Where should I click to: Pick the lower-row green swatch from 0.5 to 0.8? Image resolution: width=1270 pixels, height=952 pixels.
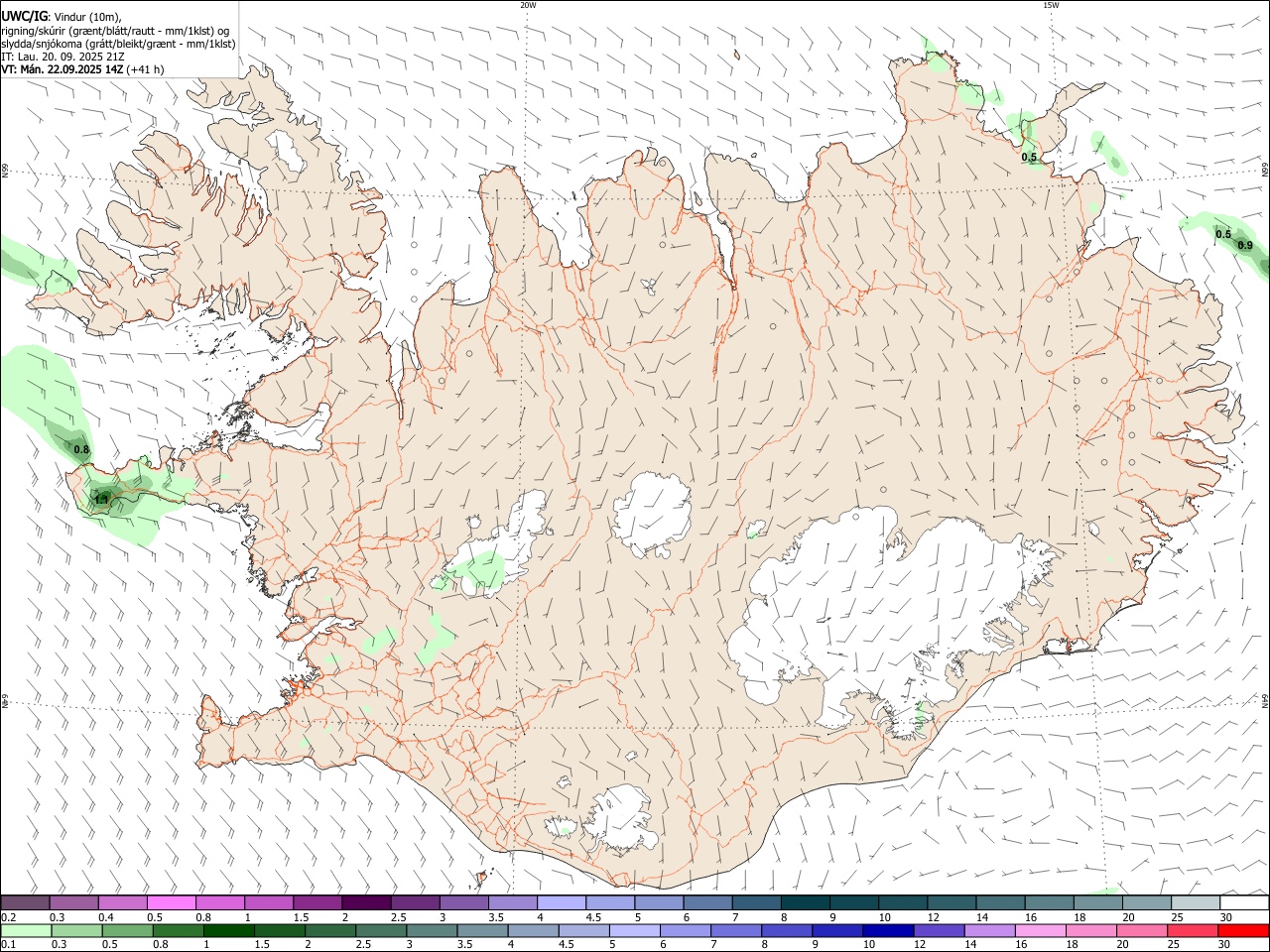128,931
